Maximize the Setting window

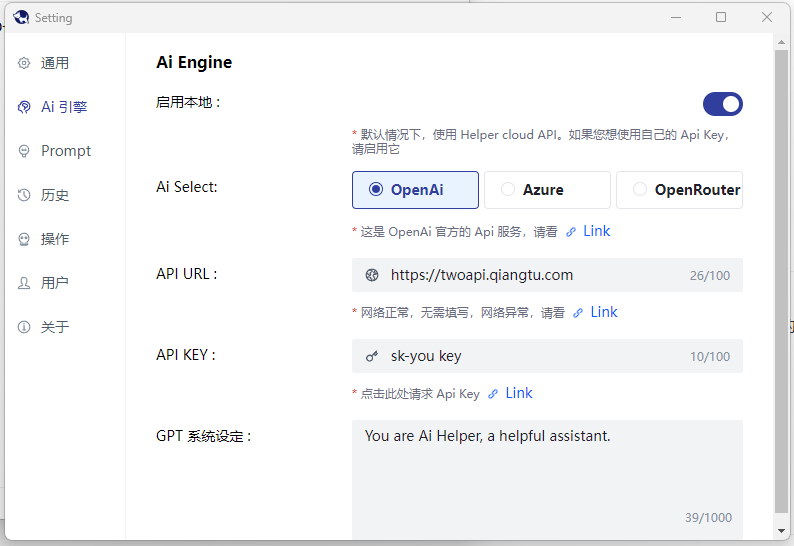click(721, 17)
